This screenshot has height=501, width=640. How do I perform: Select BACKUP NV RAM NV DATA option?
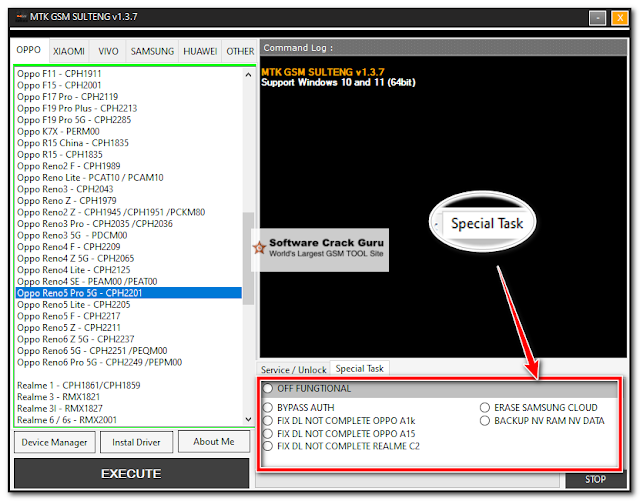coord(484,421)
